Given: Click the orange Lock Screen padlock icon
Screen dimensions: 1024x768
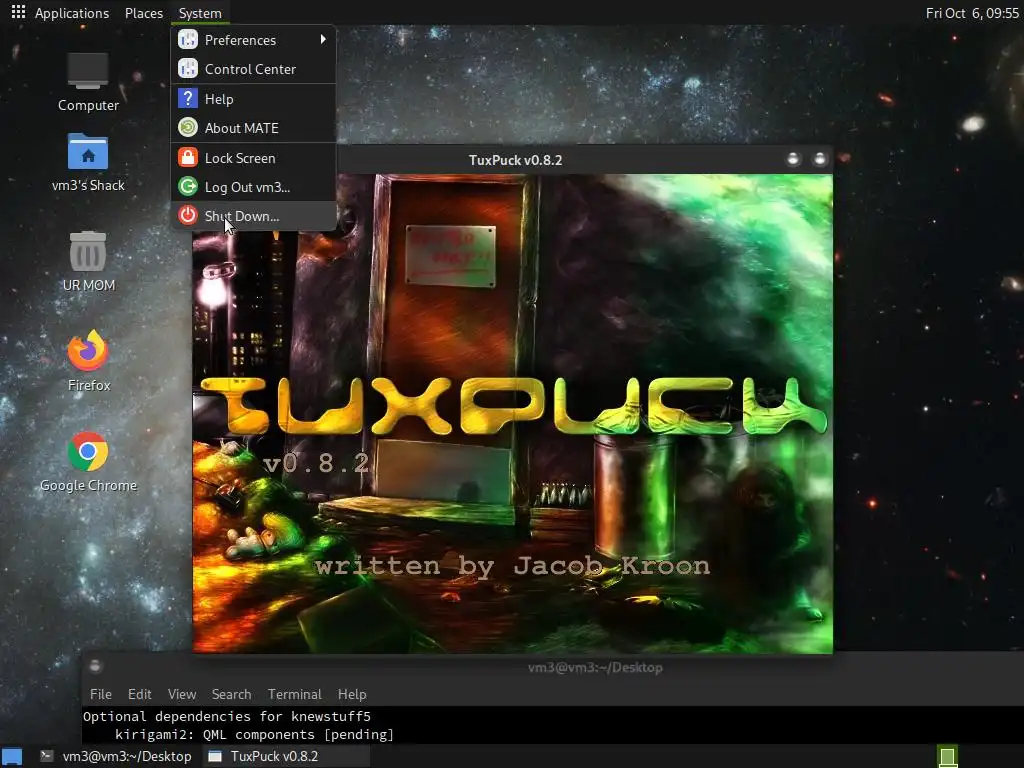Looking at the screenshot, I should click(188, 157).
